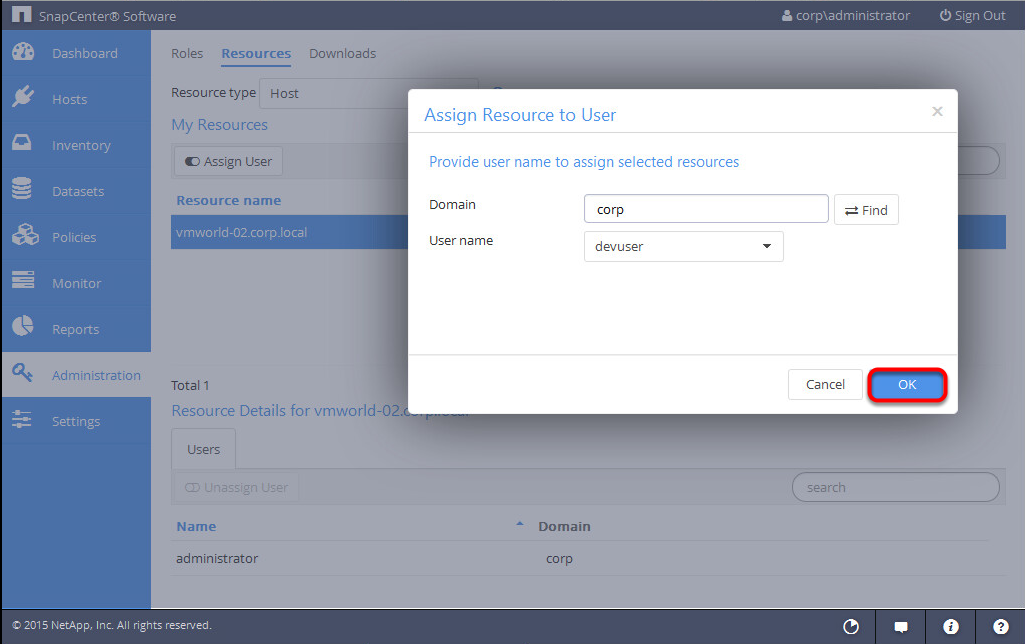
Task: Open Dashboard gauge icon in sidebar
Action: [23, 52]
